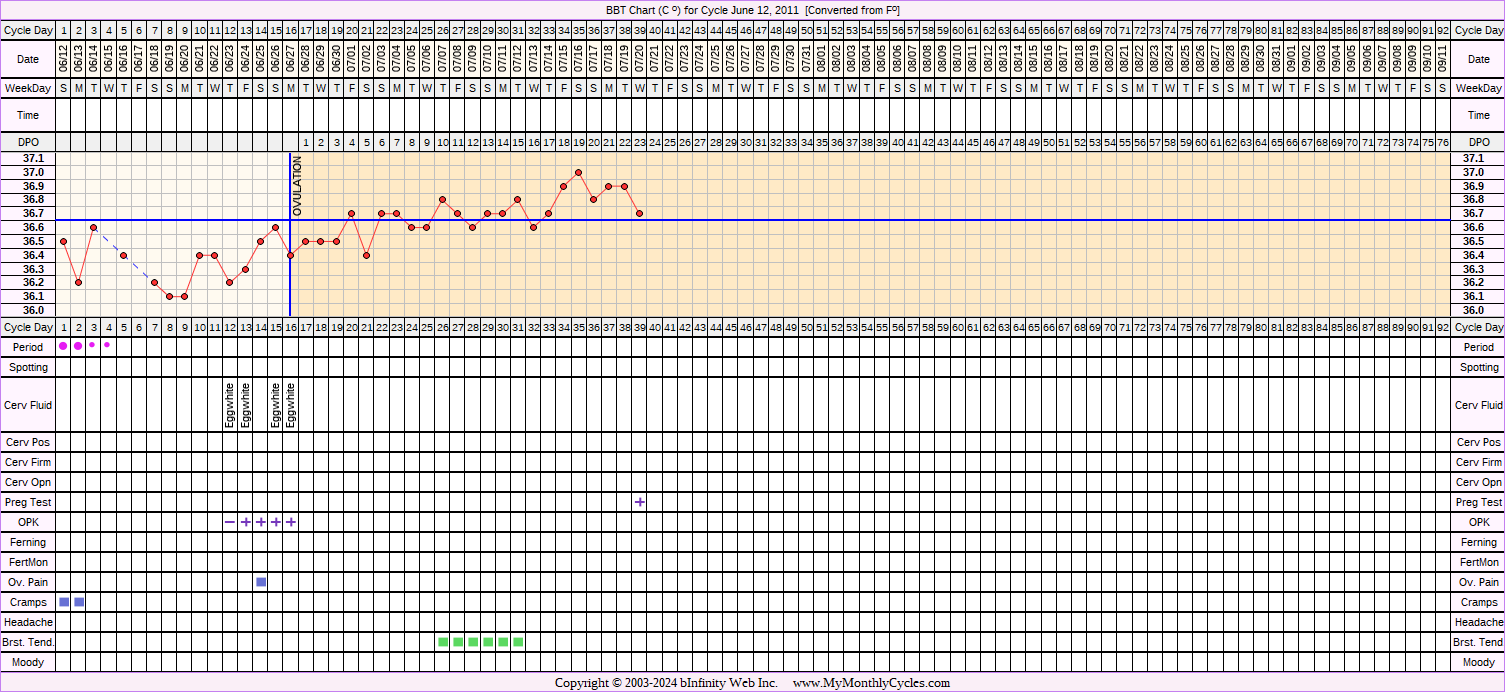Select the small Period dot on day 4
1505x692 pixels.
tap(108, 345)
